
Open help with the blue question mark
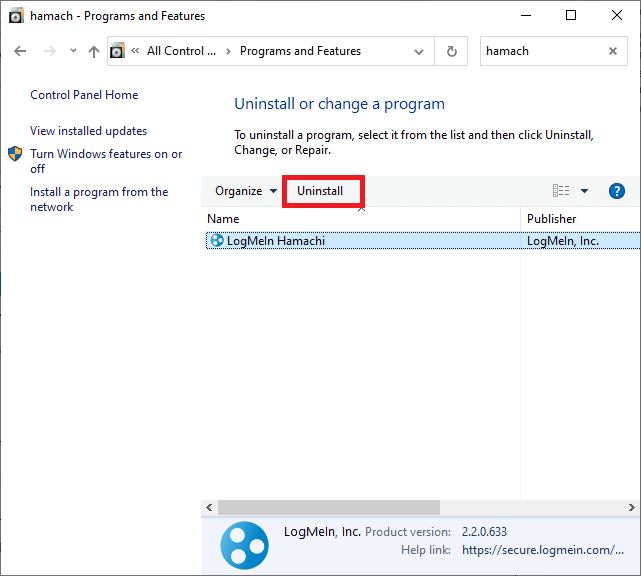coord(616,191)
